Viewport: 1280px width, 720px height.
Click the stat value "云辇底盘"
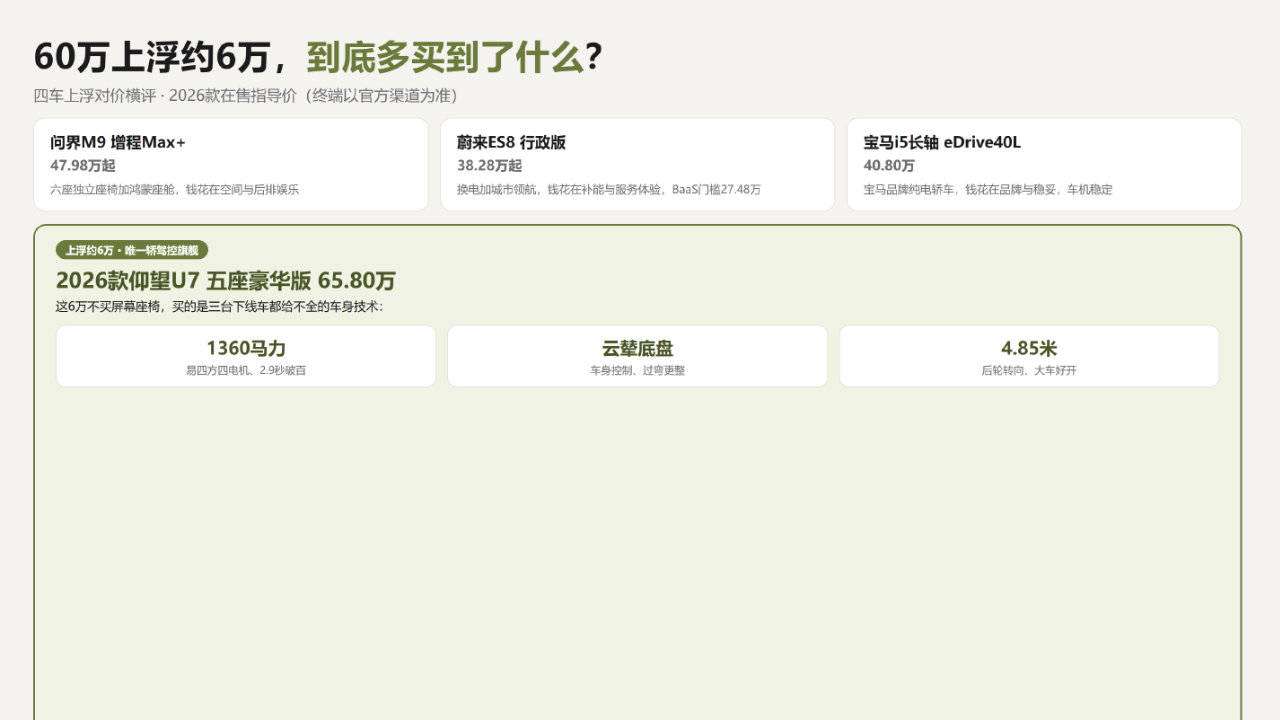pos(637,348)
